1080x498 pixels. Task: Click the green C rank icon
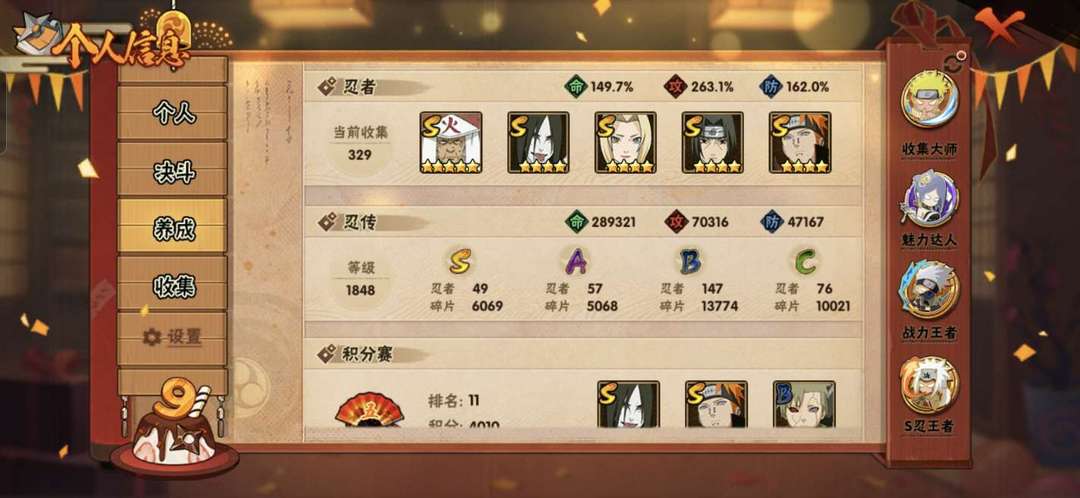[805, 262]
